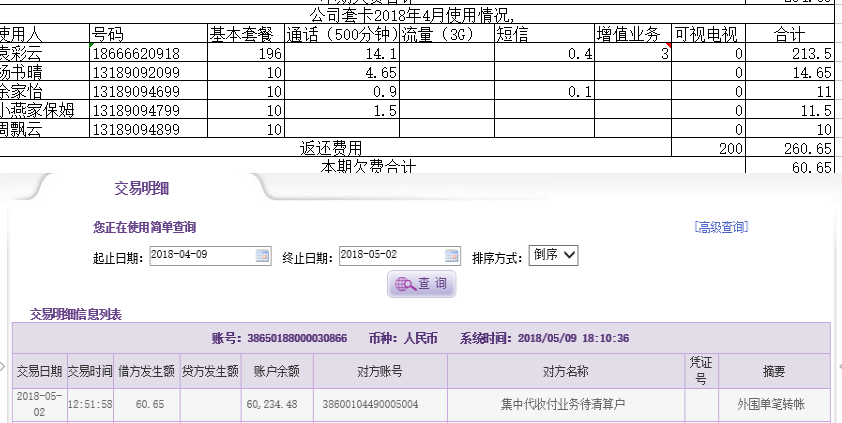Image resolution: width=842 pixels, height=423 pixels.
Task: Open the start date calendar picker
Action: point(263,256)
